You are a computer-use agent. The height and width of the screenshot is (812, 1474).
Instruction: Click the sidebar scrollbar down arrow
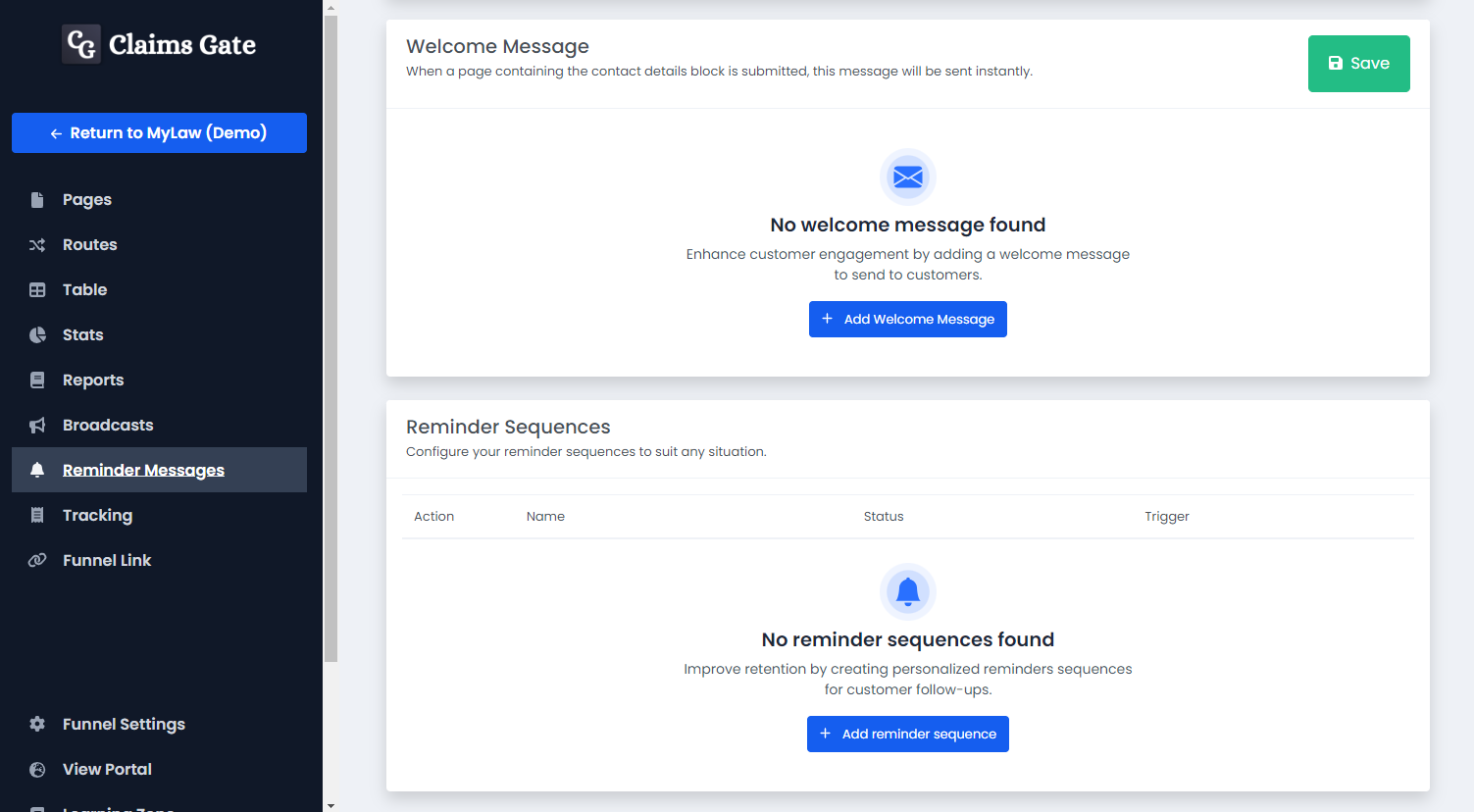click(x=330, y=805)
